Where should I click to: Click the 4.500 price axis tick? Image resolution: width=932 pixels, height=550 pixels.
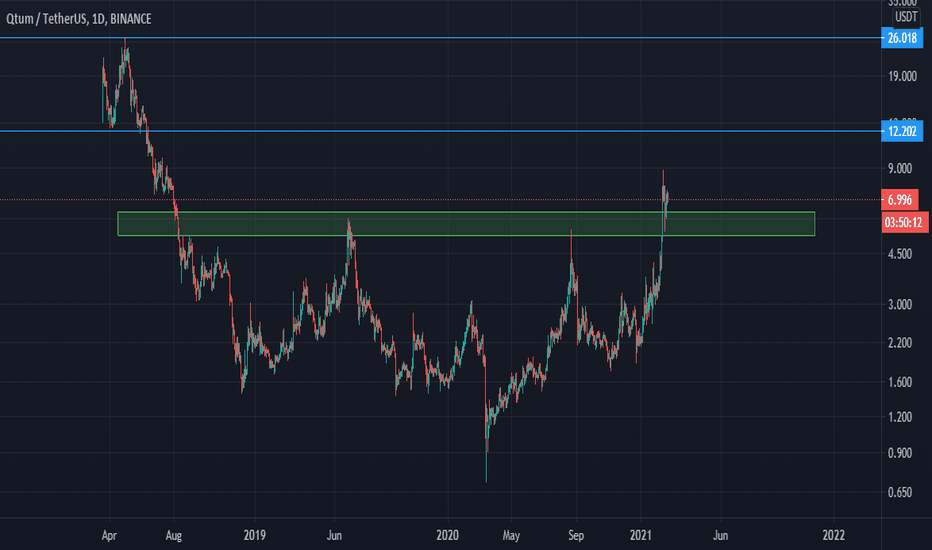click(900, 254)
